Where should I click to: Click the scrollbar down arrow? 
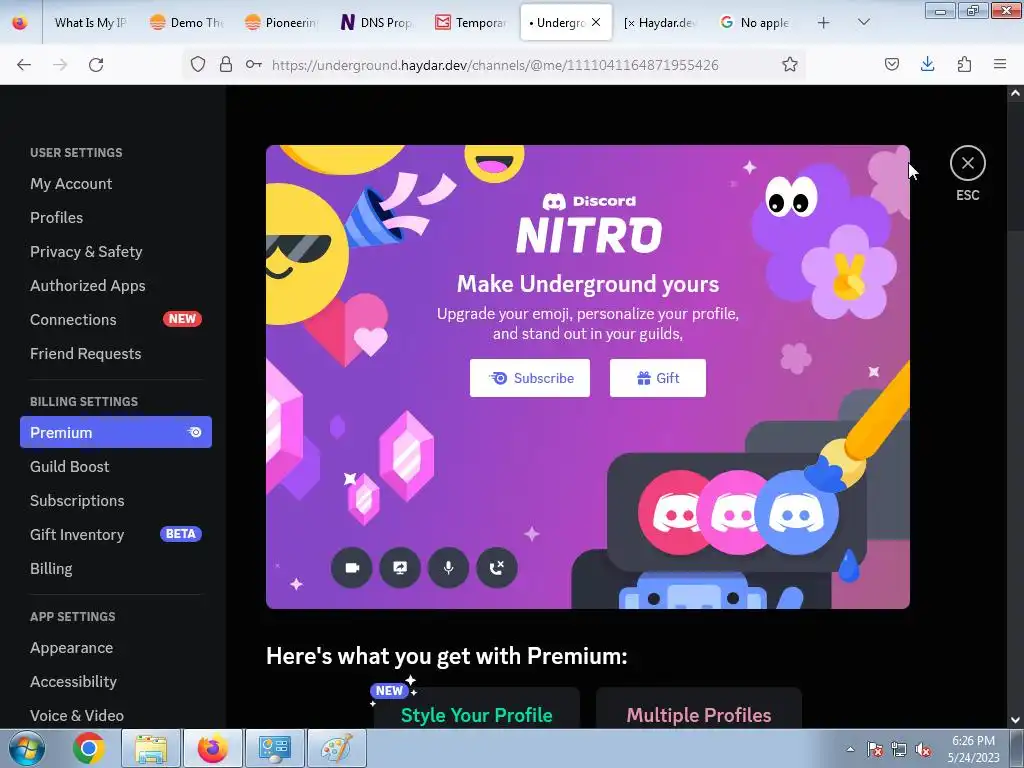[1015, 720]
